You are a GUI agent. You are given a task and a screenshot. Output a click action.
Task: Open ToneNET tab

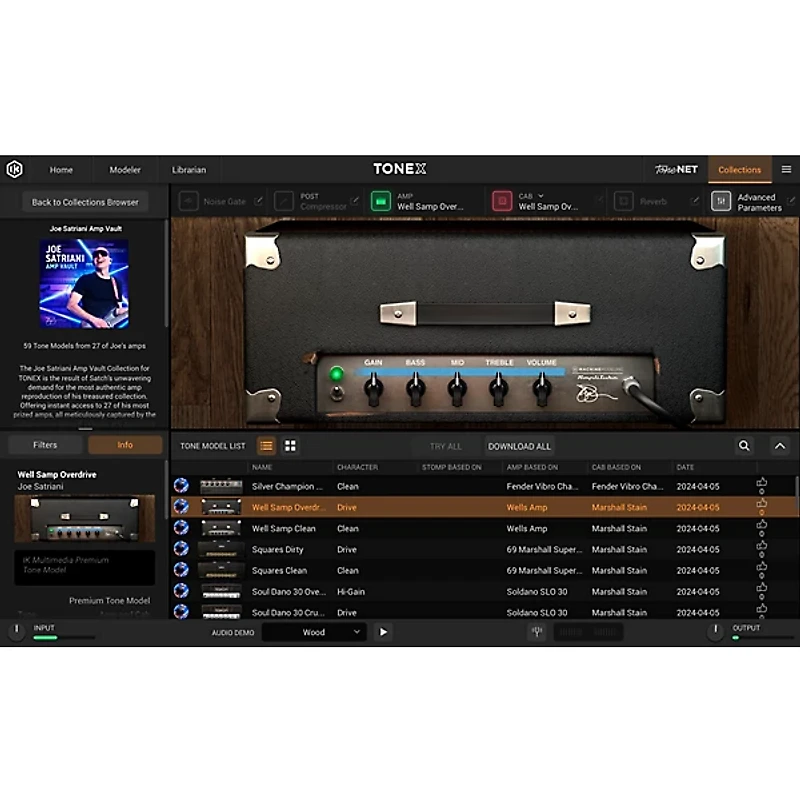[x=676, y=169]
